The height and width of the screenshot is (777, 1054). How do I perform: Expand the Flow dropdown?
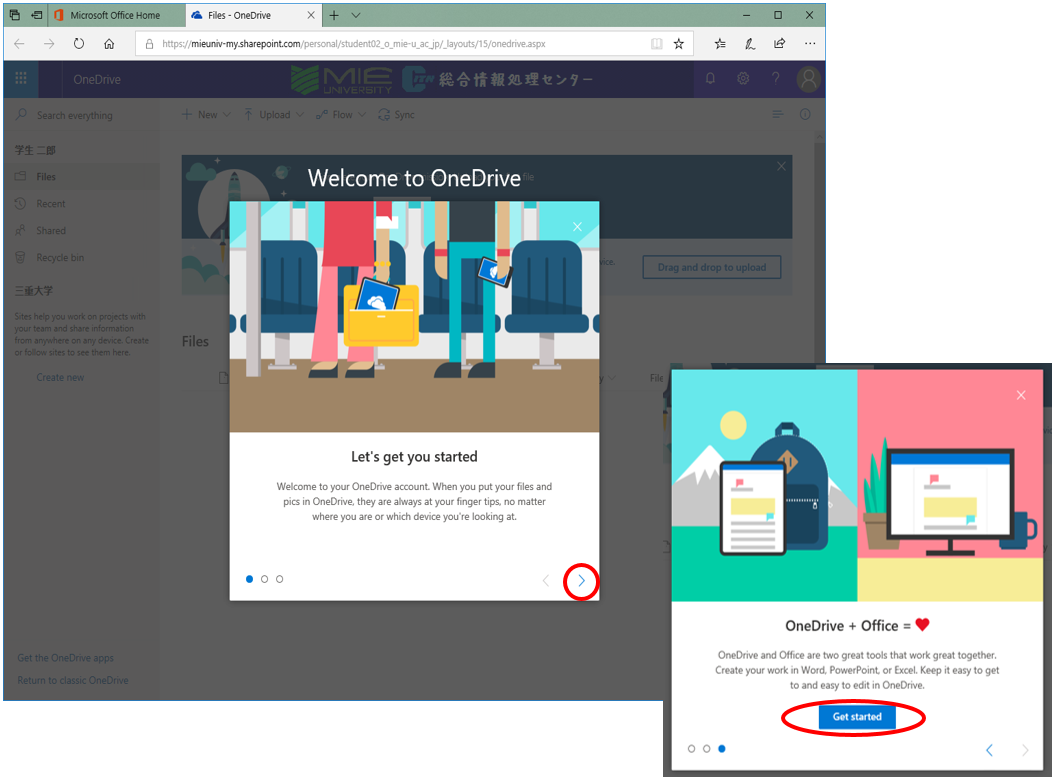pyautogui.click(x=341, y=115)
